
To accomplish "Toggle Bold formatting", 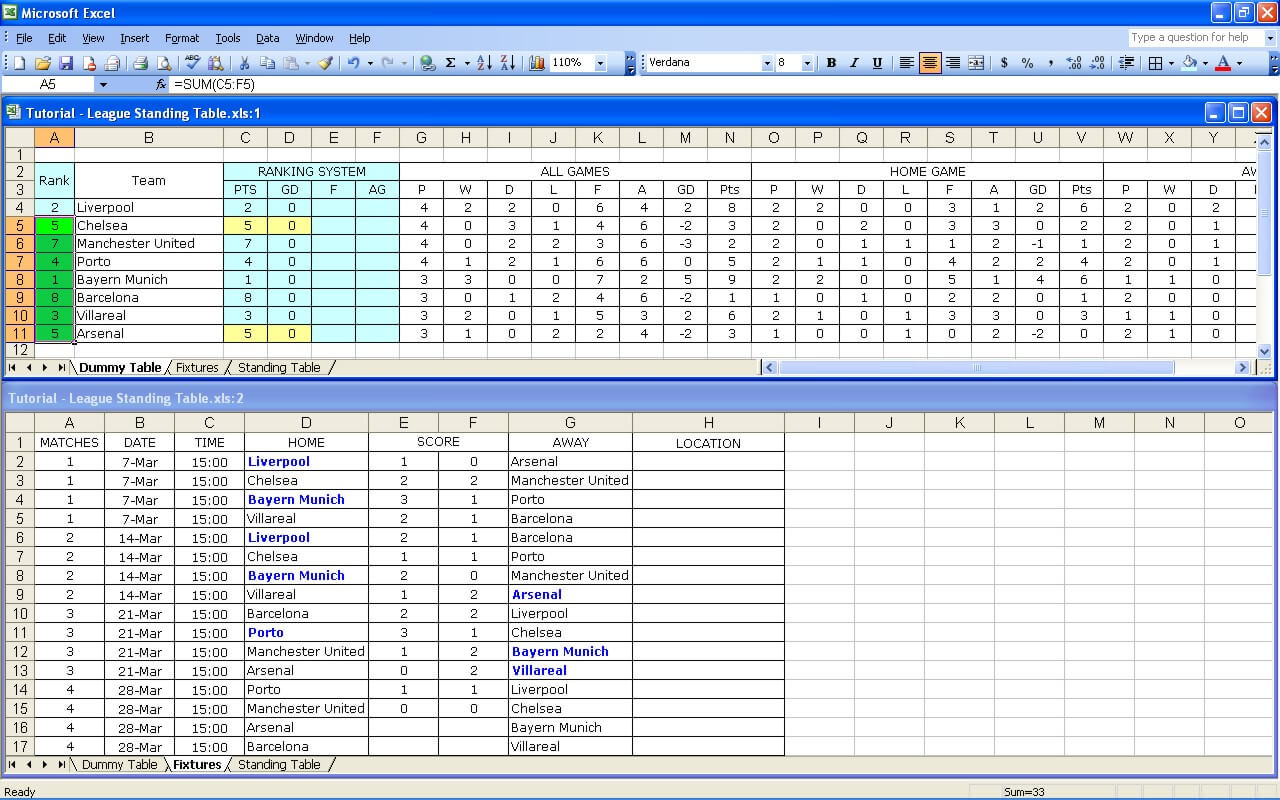I will 831,63.
